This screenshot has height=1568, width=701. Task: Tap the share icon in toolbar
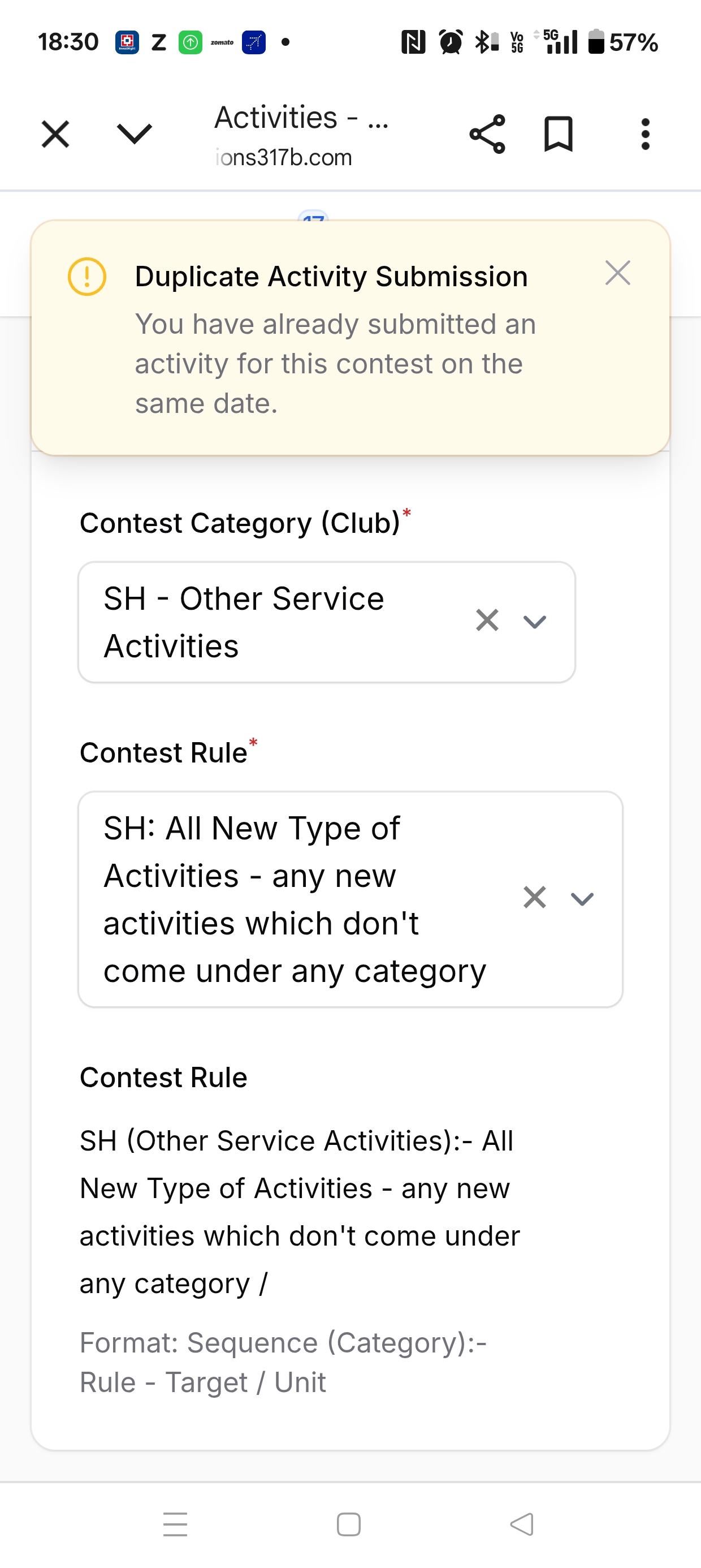tap(487, 134)
